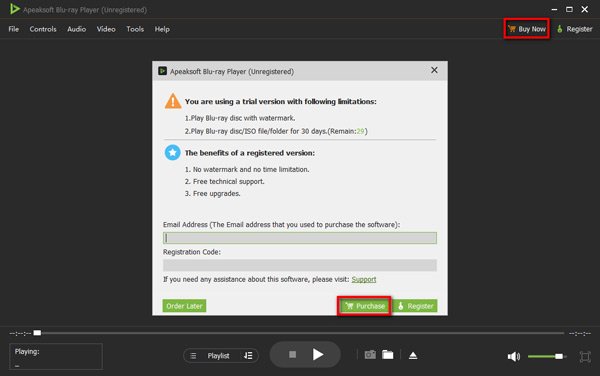Image resolution: width=600 pixels, height=376 pixels.
Task: Click the green Purchase button
Action: click(x=365, y=306)
